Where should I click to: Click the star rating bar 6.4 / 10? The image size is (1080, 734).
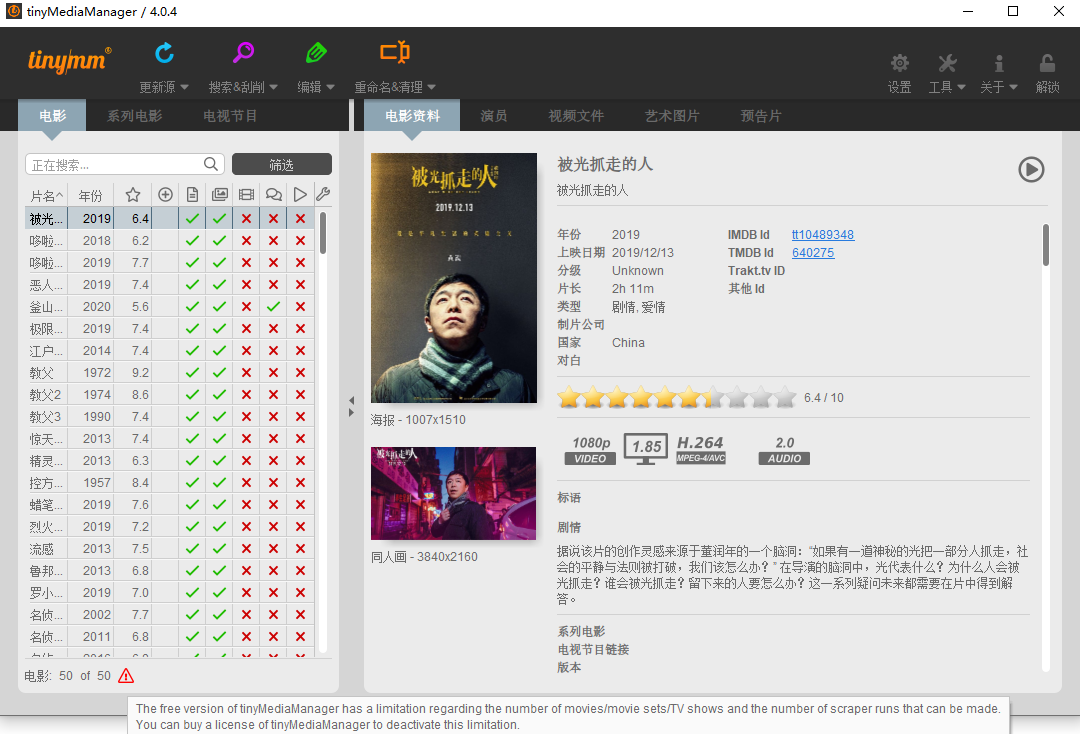tap(676, 397)
